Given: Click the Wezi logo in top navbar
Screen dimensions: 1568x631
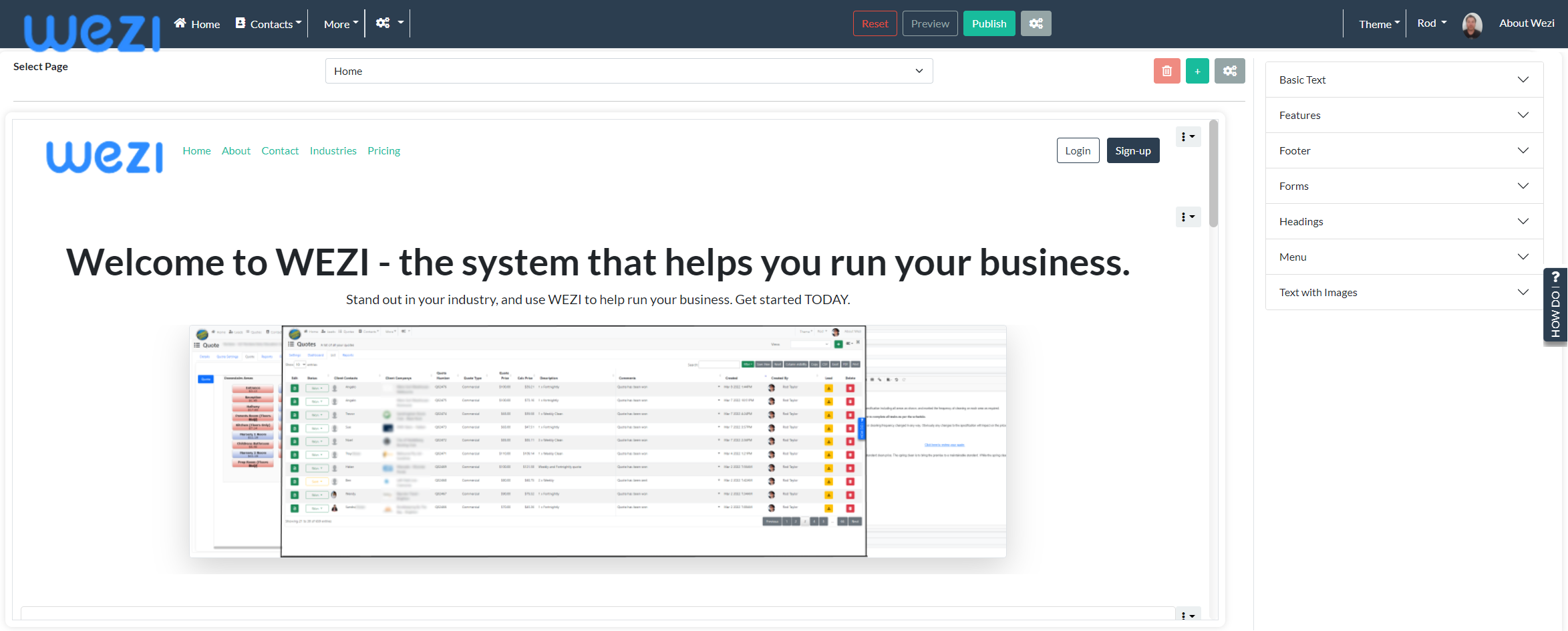Looking at the screenshot, I should click(92, 32).
